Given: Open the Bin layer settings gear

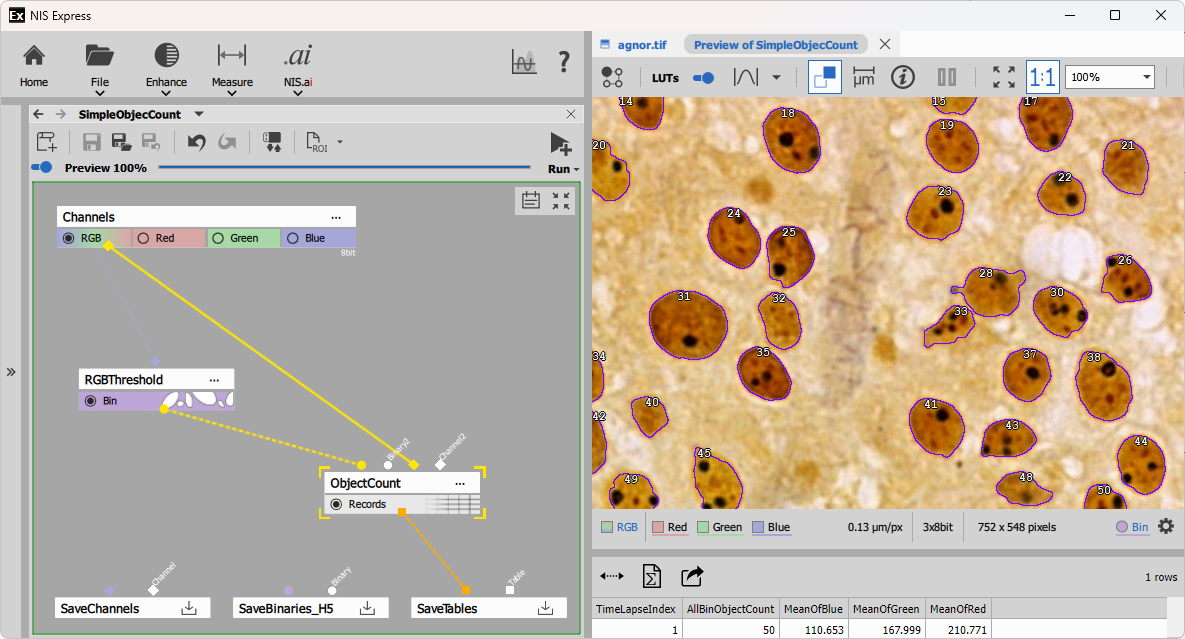Looking at the screenshot, I should pos(1166,526).
